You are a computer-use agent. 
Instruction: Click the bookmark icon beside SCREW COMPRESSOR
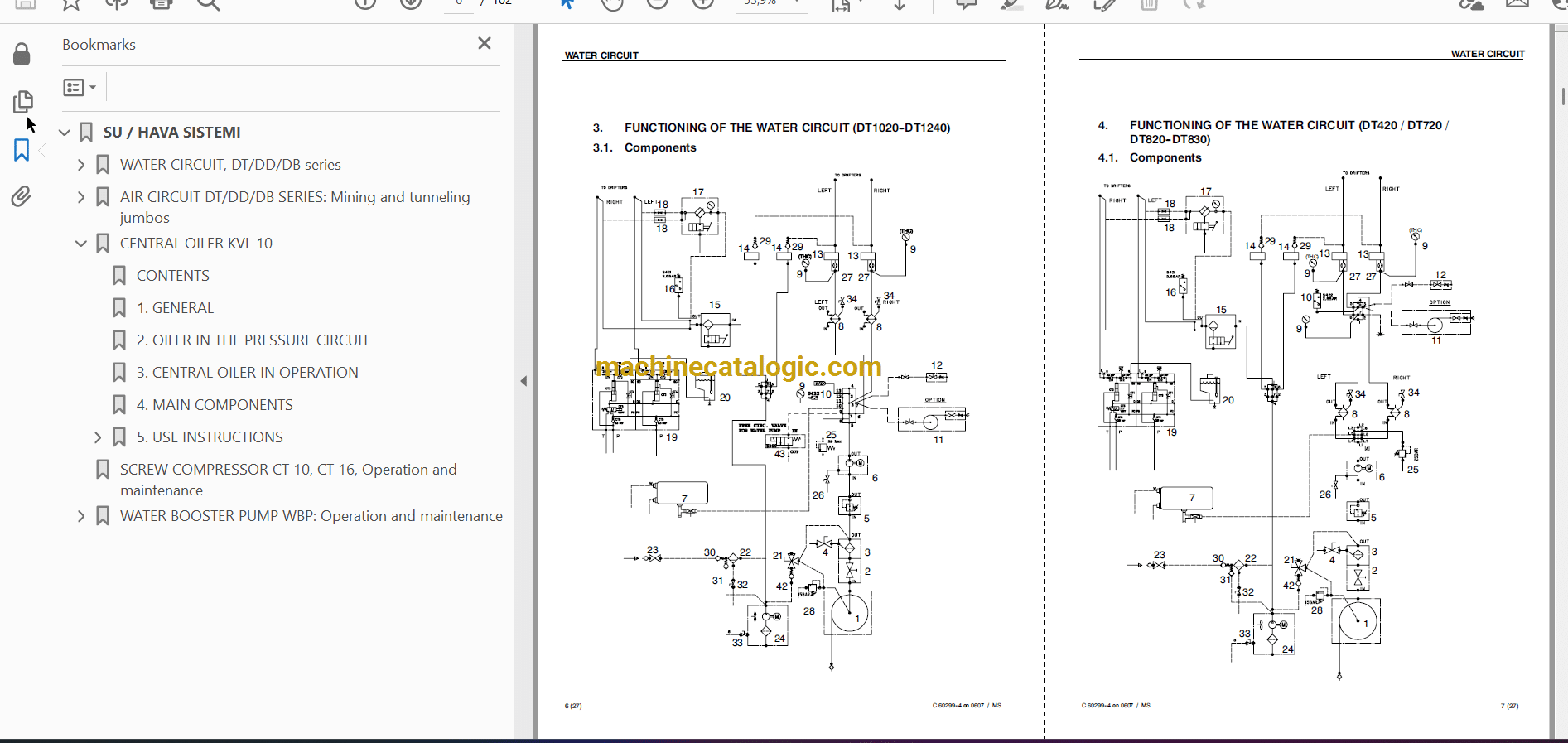pyautogui.click(x=103, y=470)
